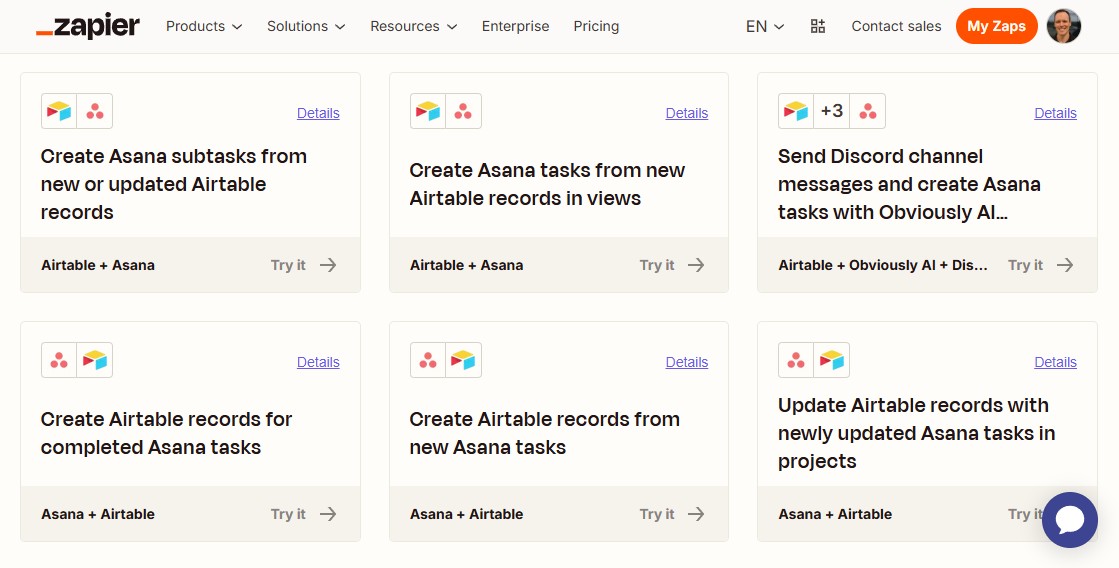Click 'Asana + Airtable' label on Update Airtable records card
The image size is (1119, 568).
pyautogui.click(x=835, y=514)
